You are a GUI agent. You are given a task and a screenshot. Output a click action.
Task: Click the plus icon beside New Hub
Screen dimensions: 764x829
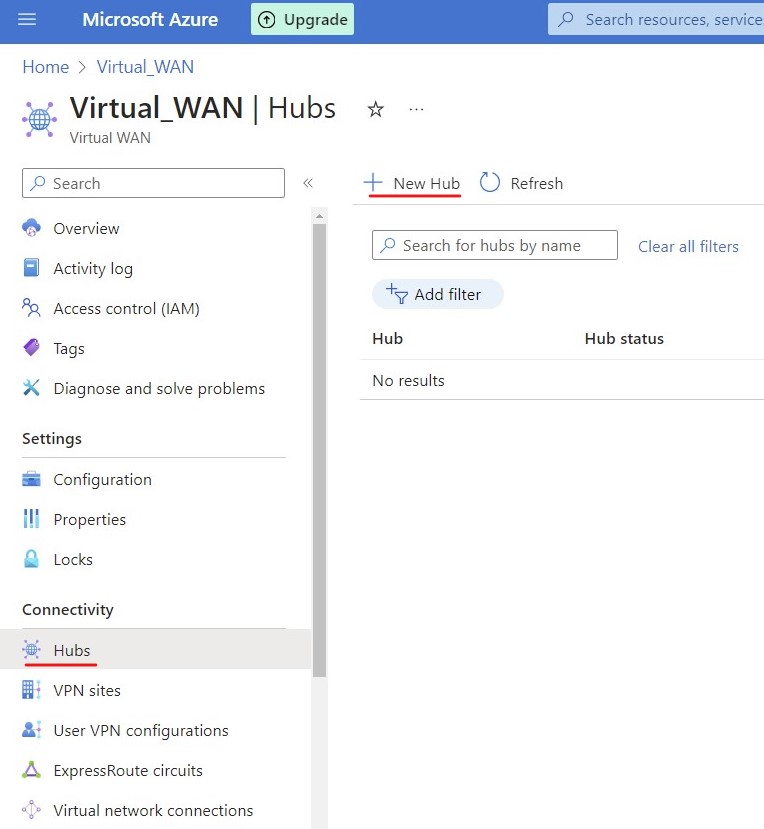tap(373, 182)
